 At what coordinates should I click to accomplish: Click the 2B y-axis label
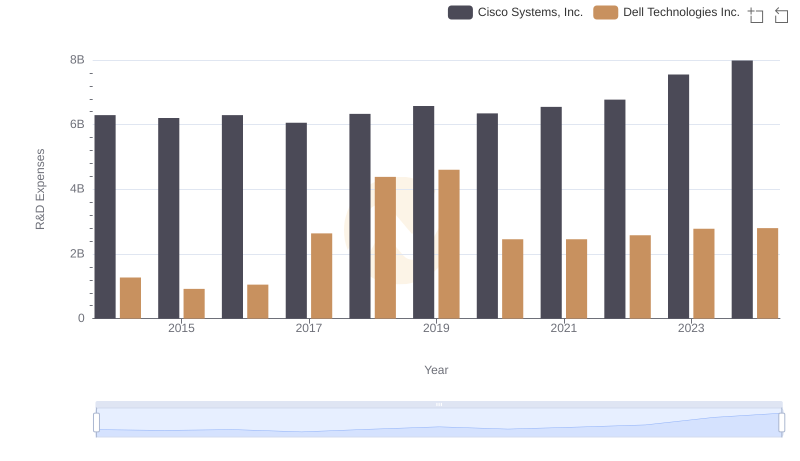point(77,254)
